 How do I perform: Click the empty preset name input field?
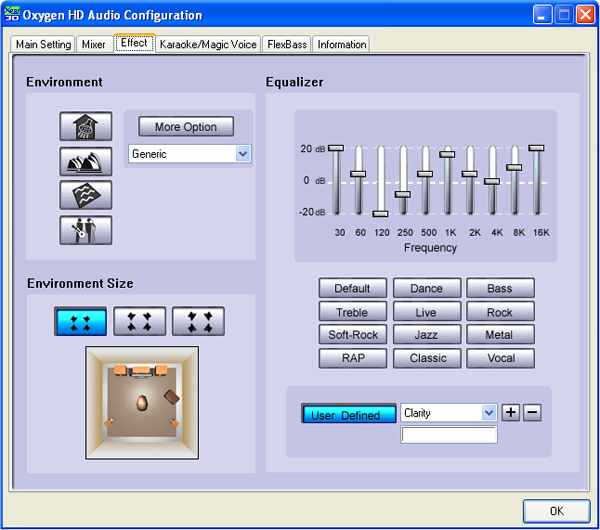[x=449, y=435]
